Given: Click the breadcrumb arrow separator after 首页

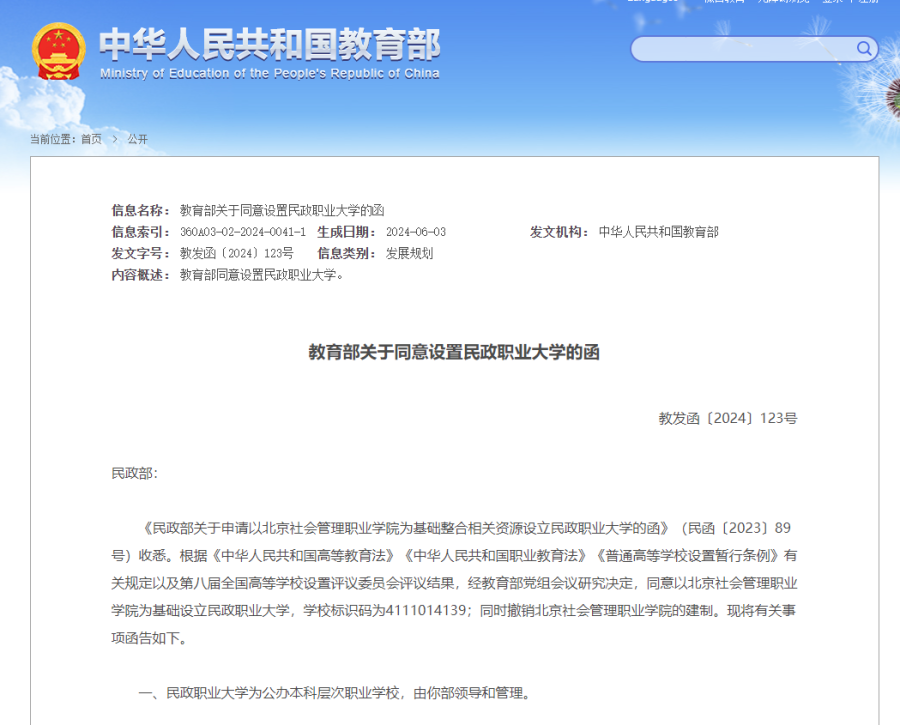Looking at the screenshot, I should click(x=115, y=139).
